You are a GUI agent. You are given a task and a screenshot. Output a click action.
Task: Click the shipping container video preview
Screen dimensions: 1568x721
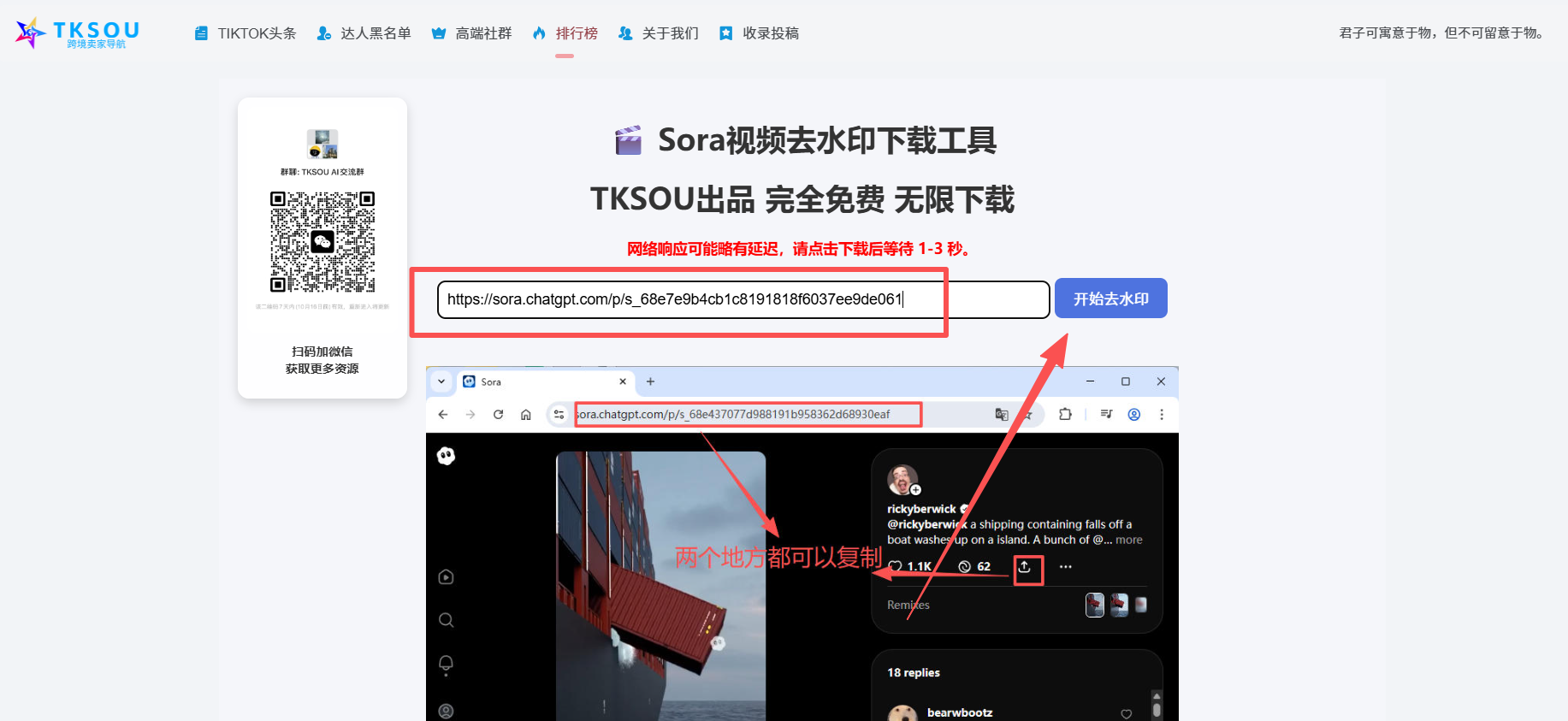pyautogui.click(x=661, y=586)
